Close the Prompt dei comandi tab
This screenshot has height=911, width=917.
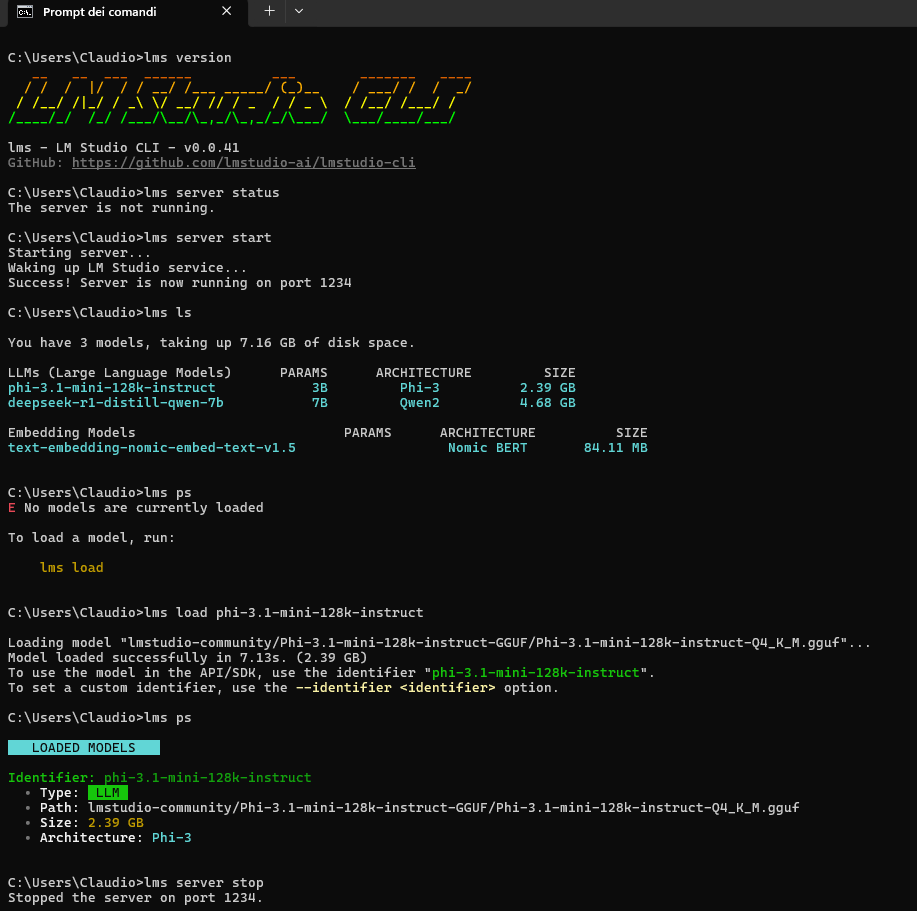point(226,11)
